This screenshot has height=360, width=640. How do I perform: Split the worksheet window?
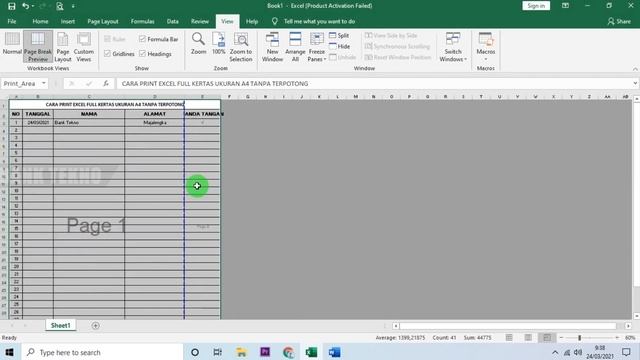coord(339,36)
